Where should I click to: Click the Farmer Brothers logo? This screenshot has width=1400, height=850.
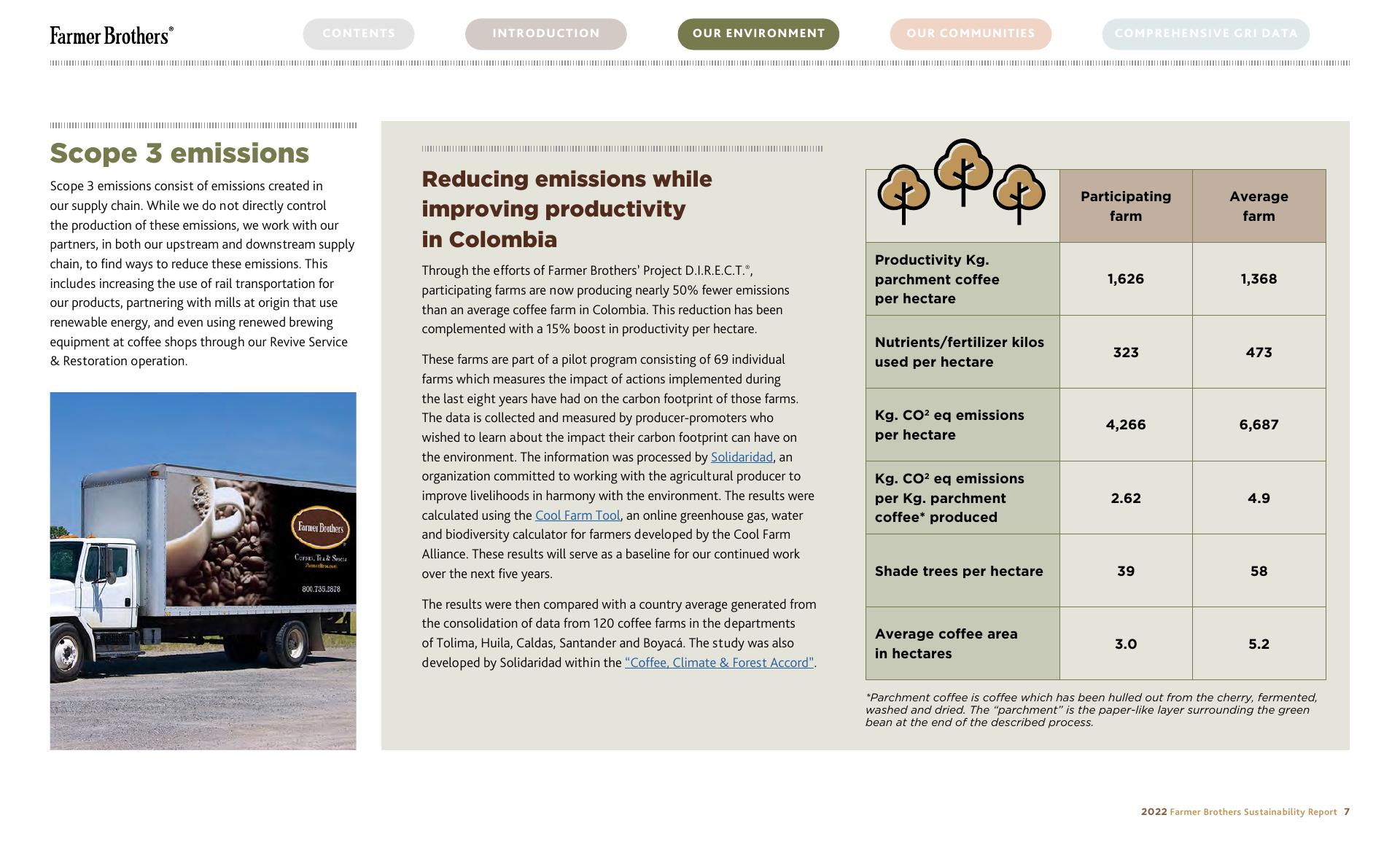click(112, 35)
